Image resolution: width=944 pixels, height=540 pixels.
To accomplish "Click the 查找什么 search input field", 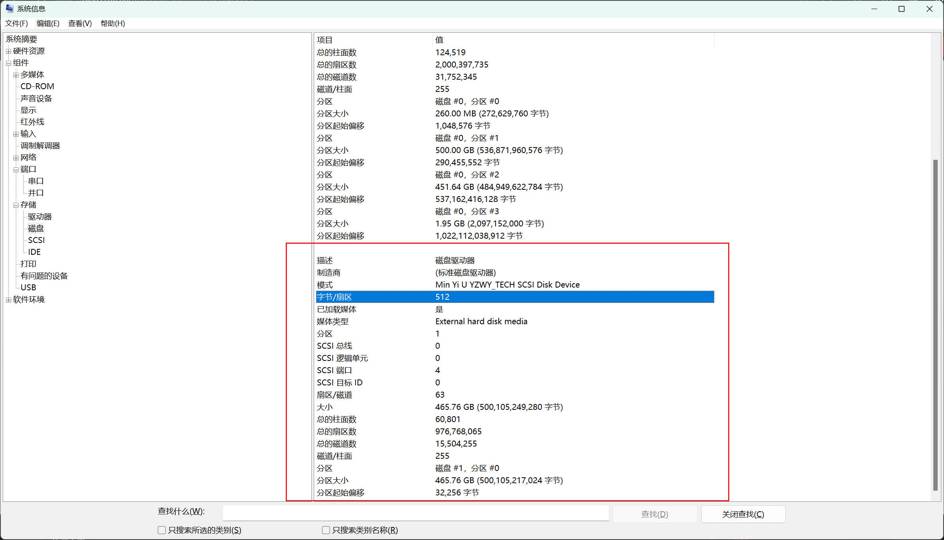I will coord(415,513).
